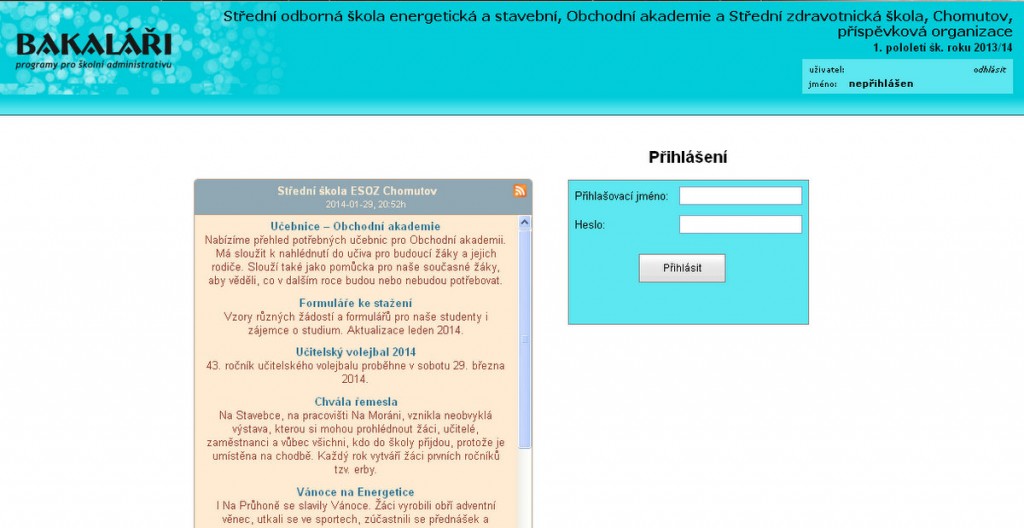Open the Formuláře ke stažení link

tap(355, 303)
